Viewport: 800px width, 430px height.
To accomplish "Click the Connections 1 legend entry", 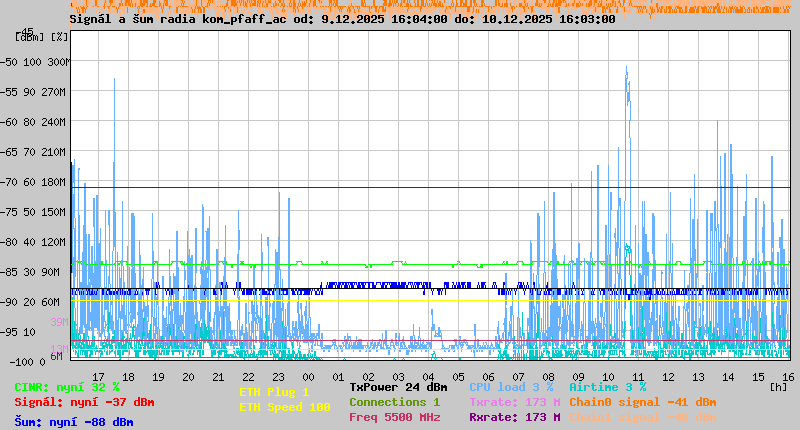I will click(x=394, y=402).
